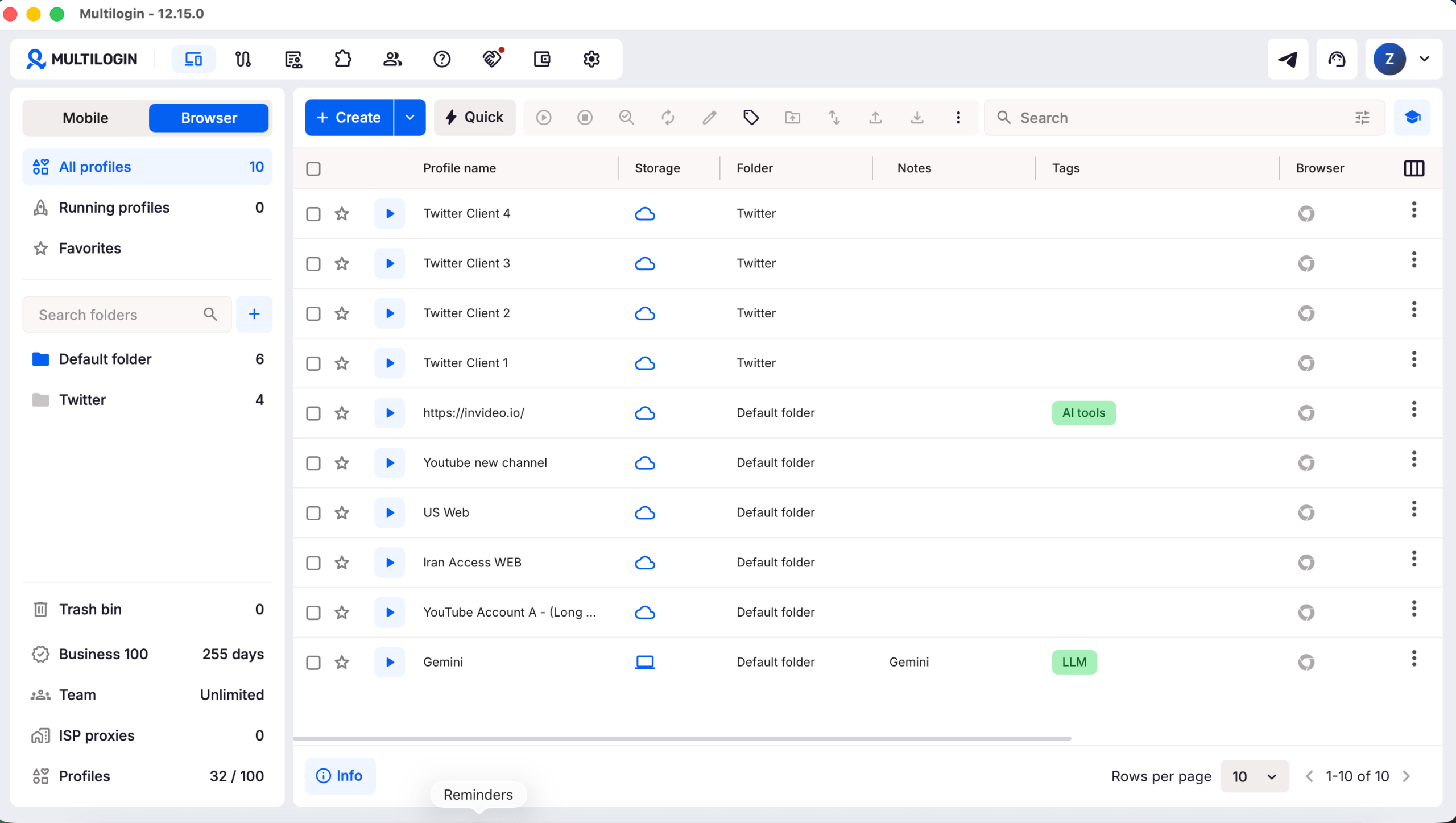Toggle select all profiles checkbox
Screen dimensions: 1456x823
pyautogui.click(x=313, y=169)
